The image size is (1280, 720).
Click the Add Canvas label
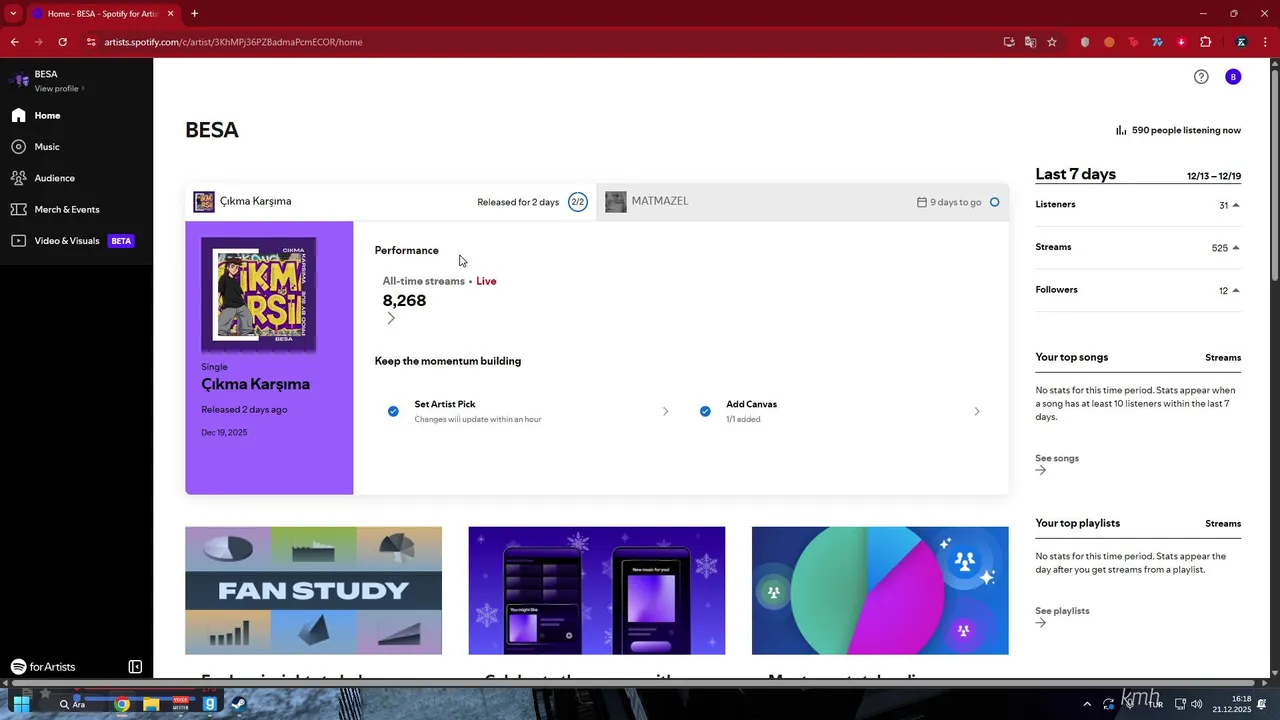click(x=751, y=404)
